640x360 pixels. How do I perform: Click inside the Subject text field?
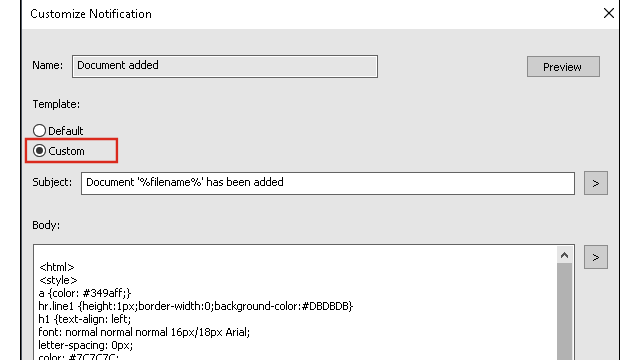(x=328, y=183)
